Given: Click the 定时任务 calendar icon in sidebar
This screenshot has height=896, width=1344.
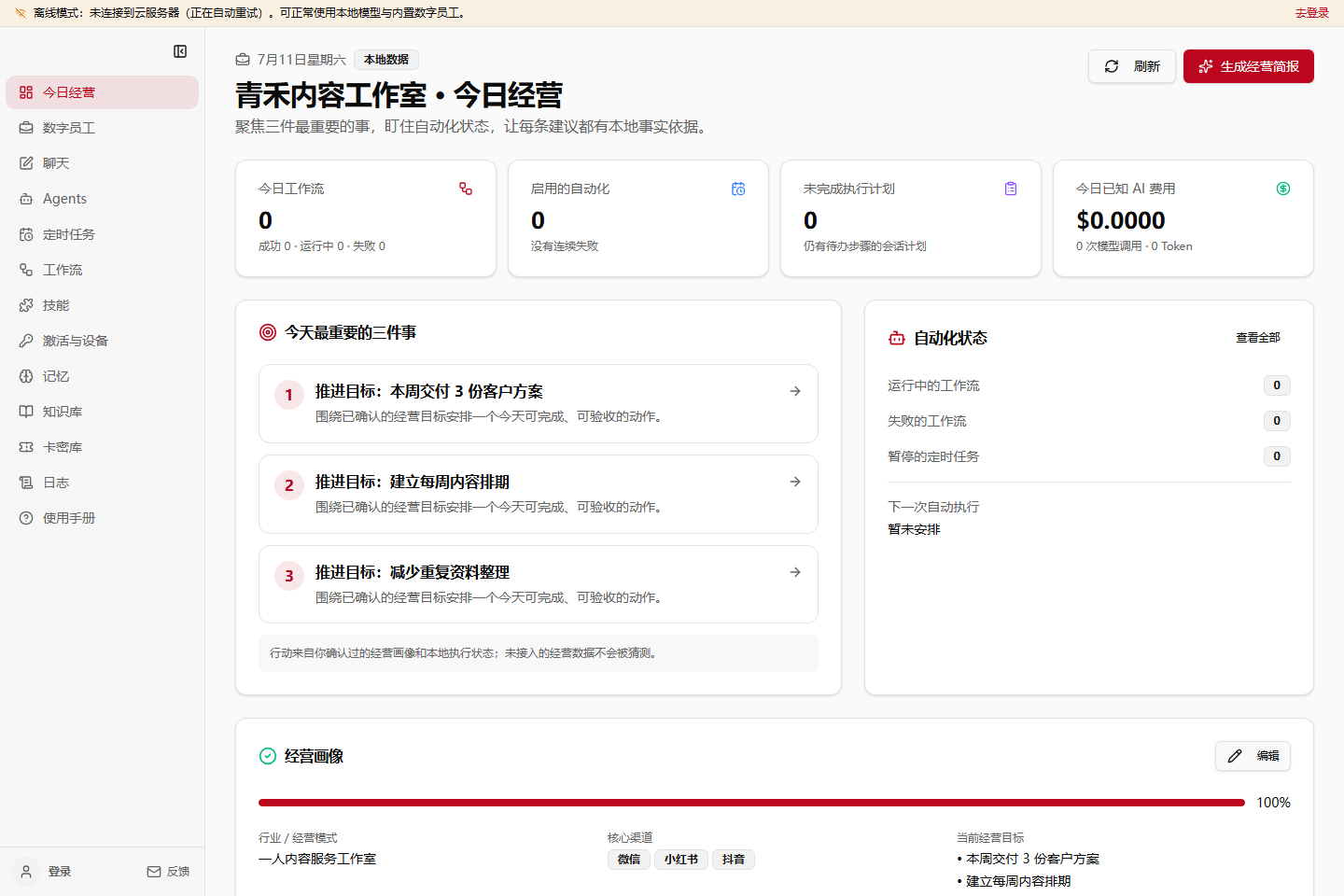Looking at the screenshot, I should (x=26, y=234).
